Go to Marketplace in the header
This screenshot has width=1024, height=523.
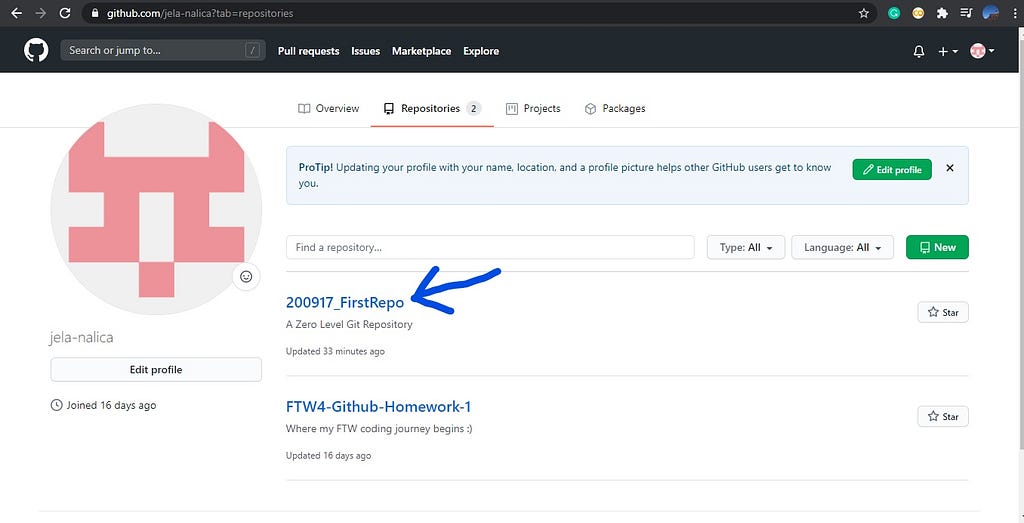(421, 51)
